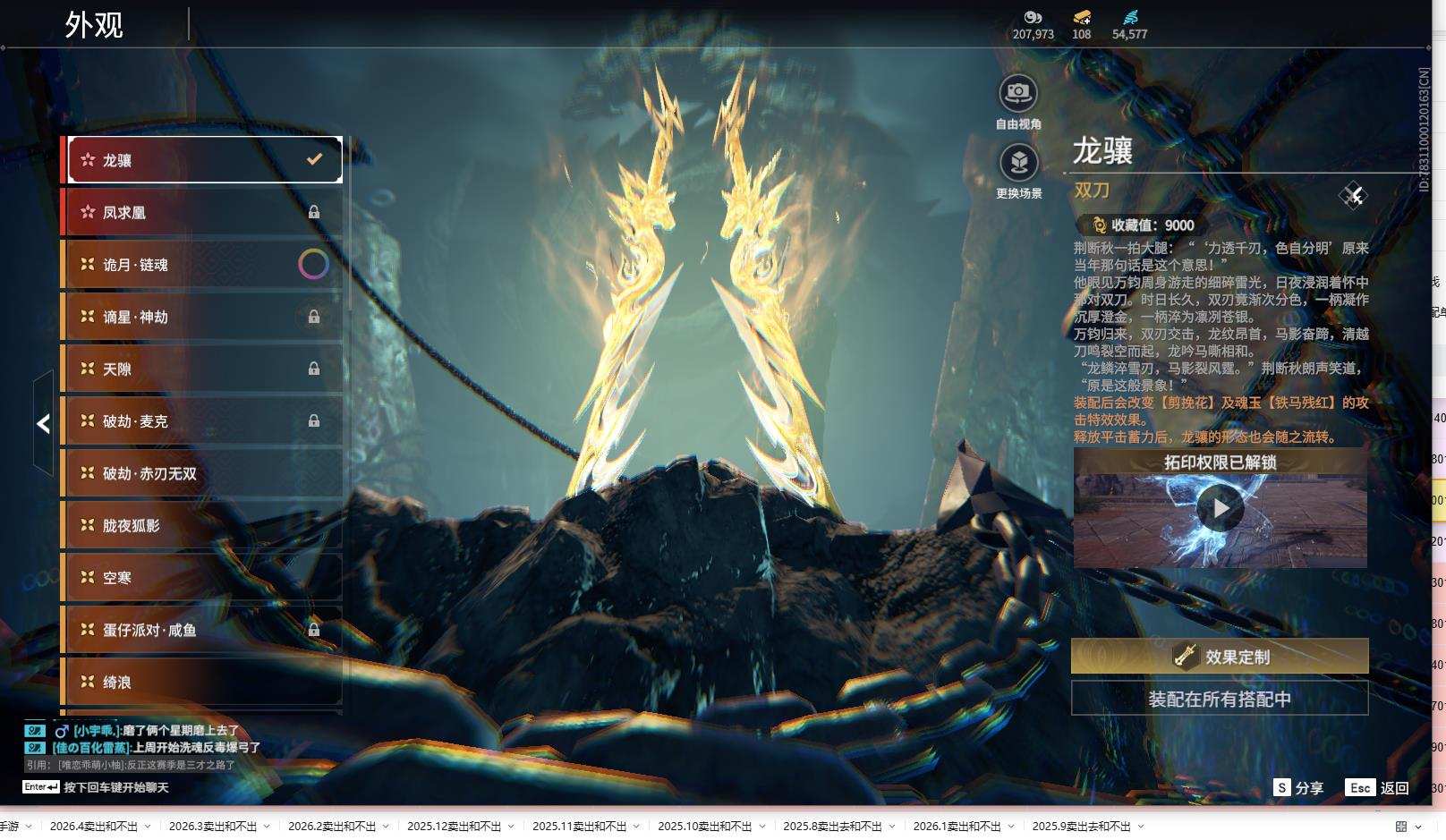Switch to the 2025.12卖出和不出 sheet tab
The width and height of the screenshot is (1446, 840).
[455, 827]
